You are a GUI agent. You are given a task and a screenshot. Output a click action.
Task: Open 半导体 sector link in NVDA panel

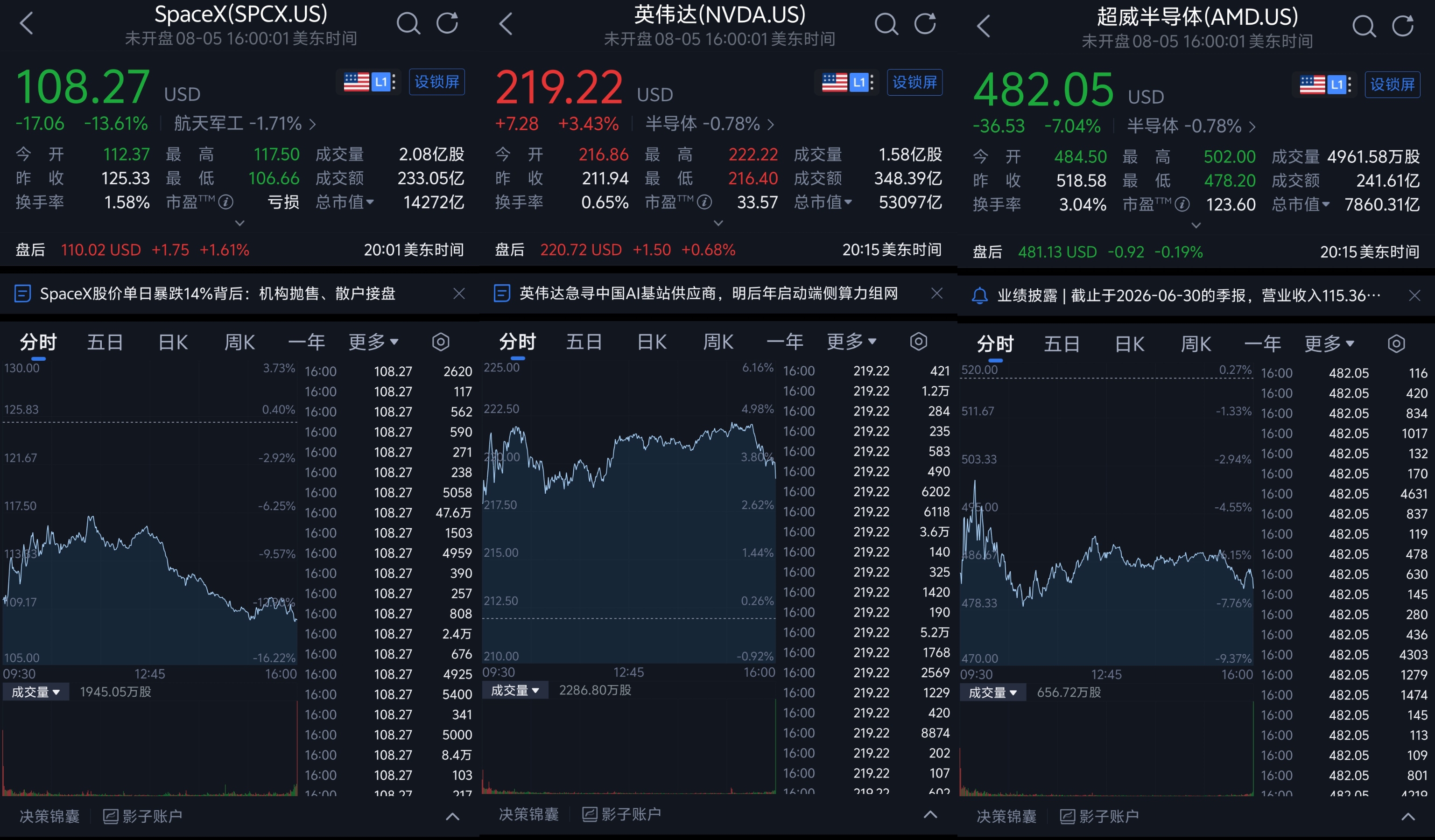(710, 124)
